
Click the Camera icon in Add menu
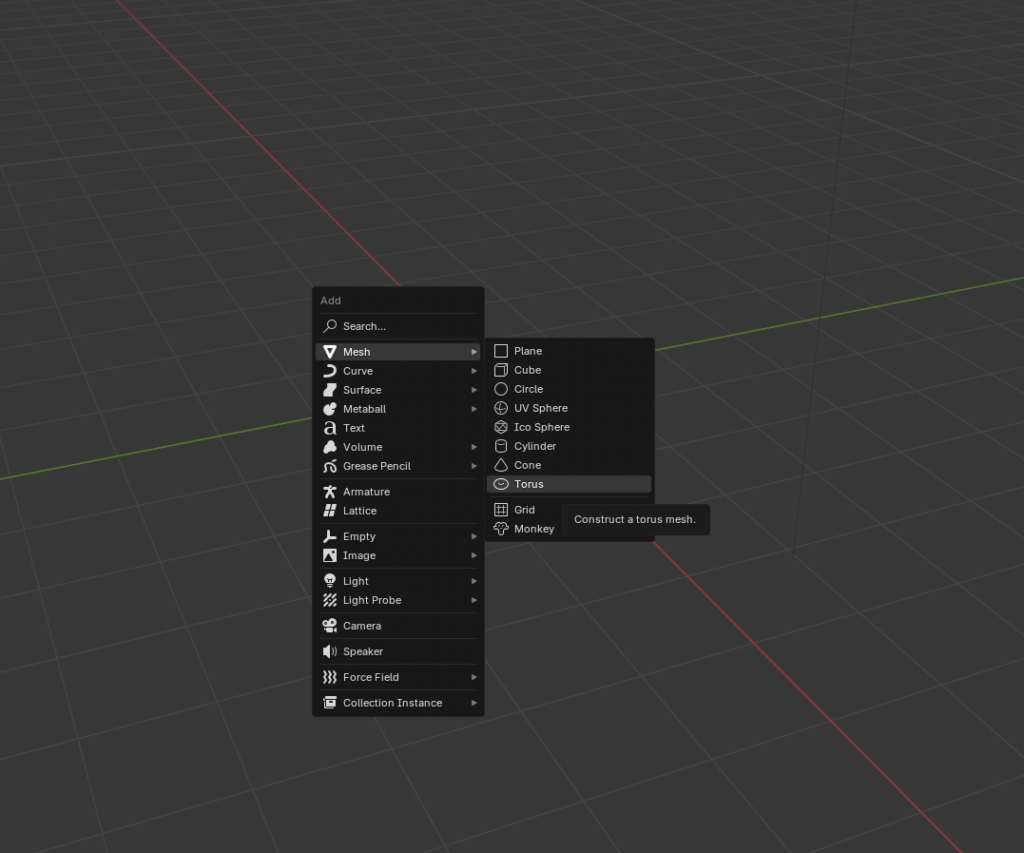[330, 626]
